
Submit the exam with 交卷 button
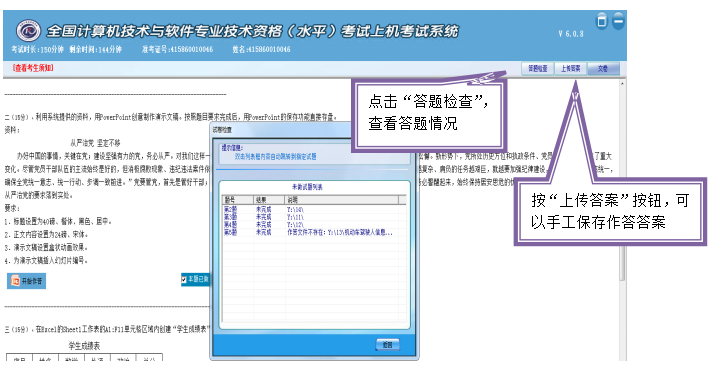click(603, 69)
